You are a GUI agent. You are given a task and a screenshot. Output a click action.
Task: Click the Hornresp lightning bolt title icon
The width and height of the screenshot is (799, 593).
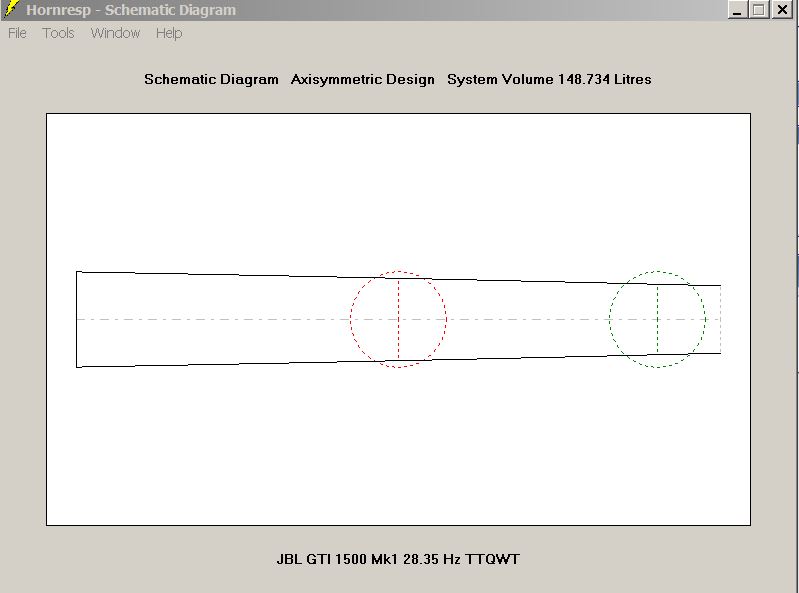(11, 9)
